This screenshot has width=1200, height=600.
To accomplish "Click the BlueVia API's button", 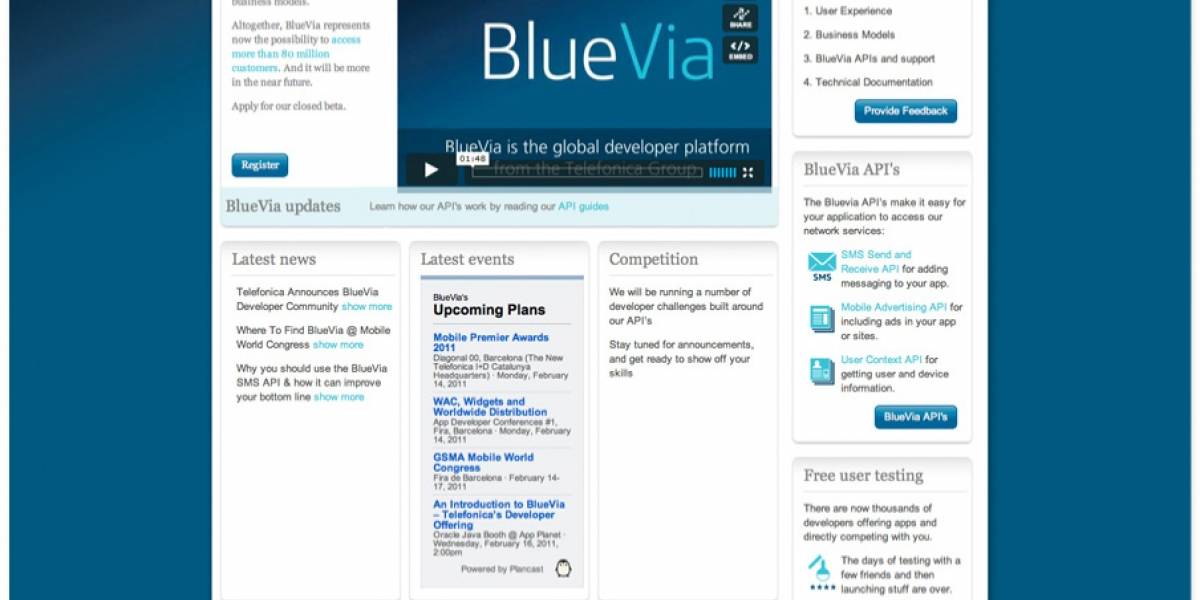I will tap(915, 417).
